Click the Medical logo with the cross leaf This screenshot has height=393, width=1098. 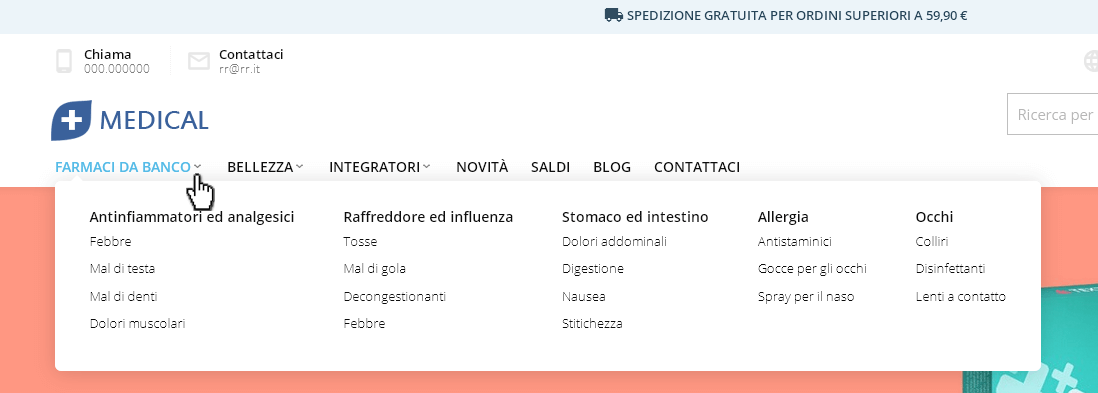tap(130, 120)
